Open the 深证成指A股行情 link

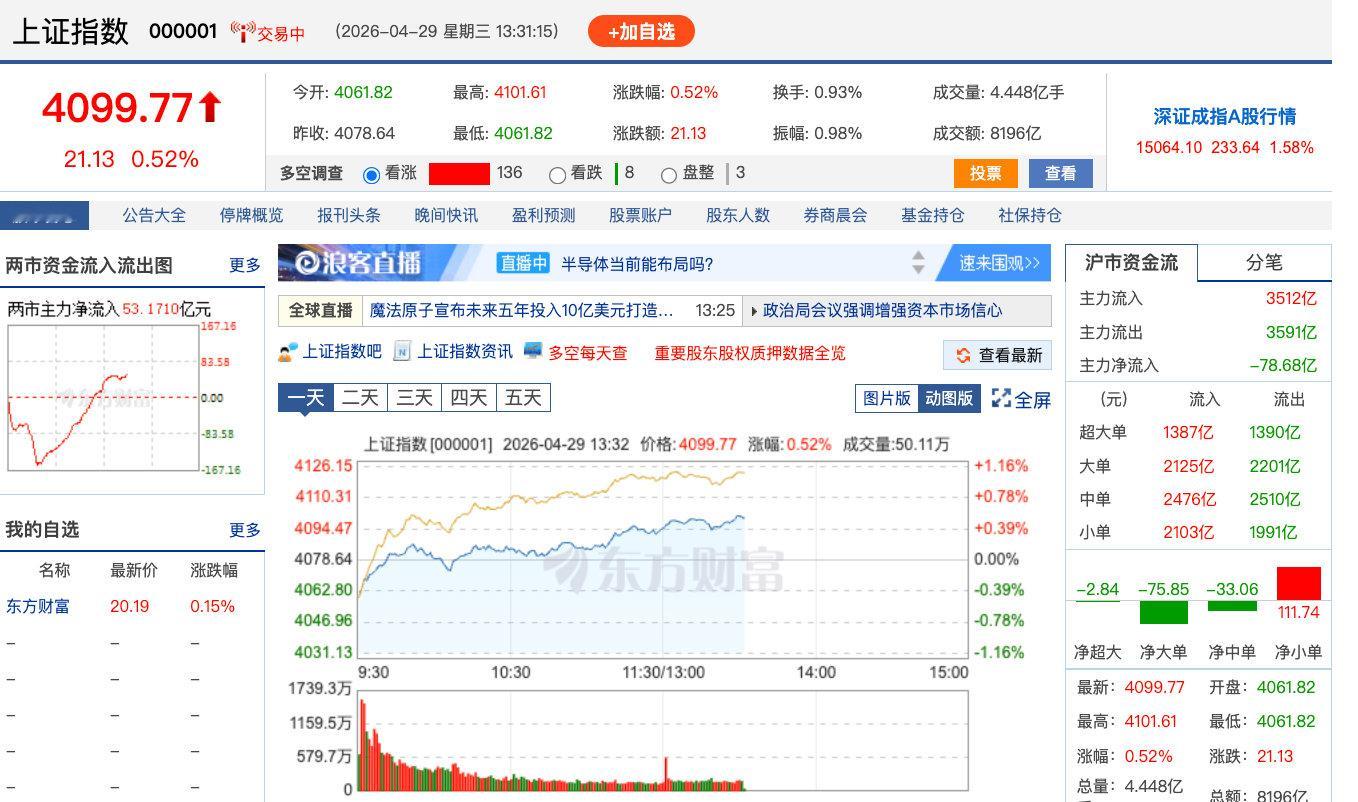point(1224,116)
